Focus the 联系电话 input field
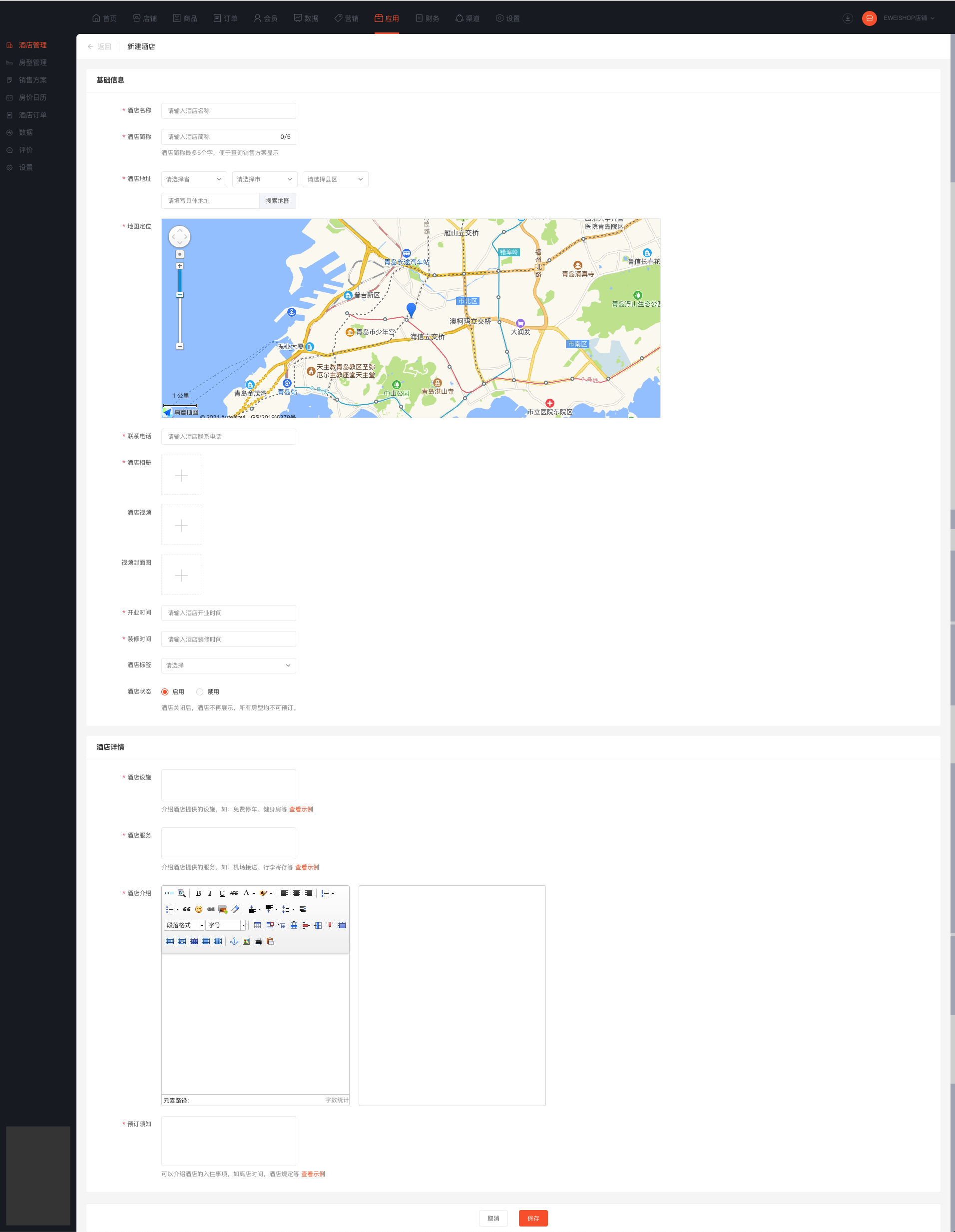 click(228, 437)
